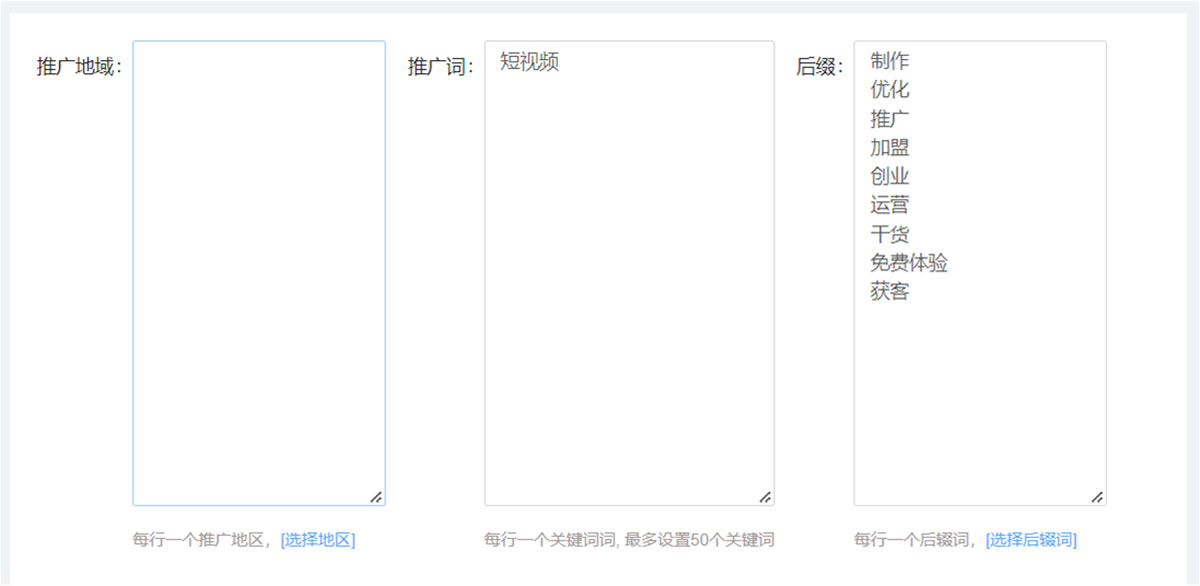Click the 推广地域 field label

[x=78, y=67]
